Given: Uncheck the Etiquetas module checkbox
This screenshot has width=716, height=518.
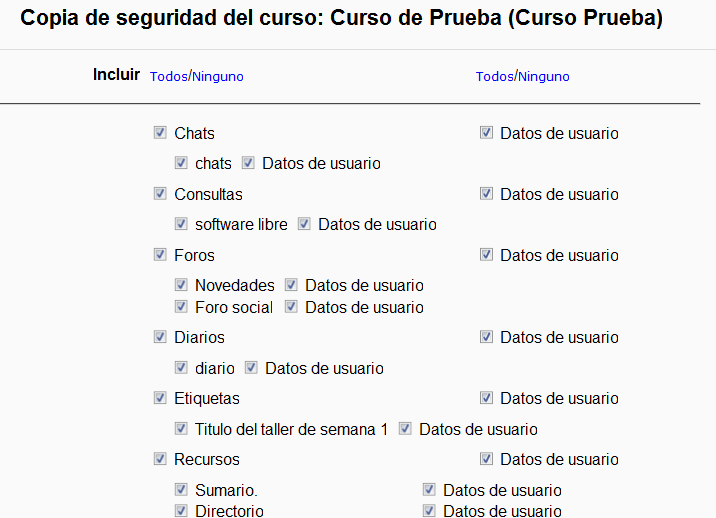Looking at the screenshot, I should tap(160, 398).
